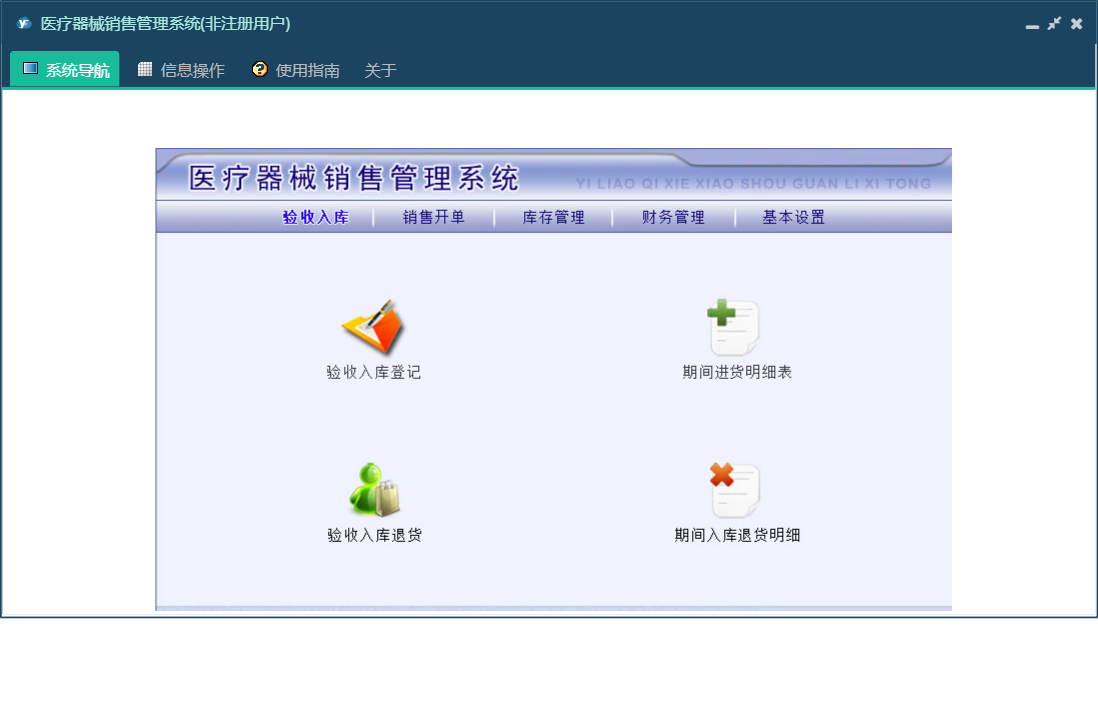Click the 医疗器械销售管理系统 banner title
This screenshot has height=728, width=1098.
point(354,178)
